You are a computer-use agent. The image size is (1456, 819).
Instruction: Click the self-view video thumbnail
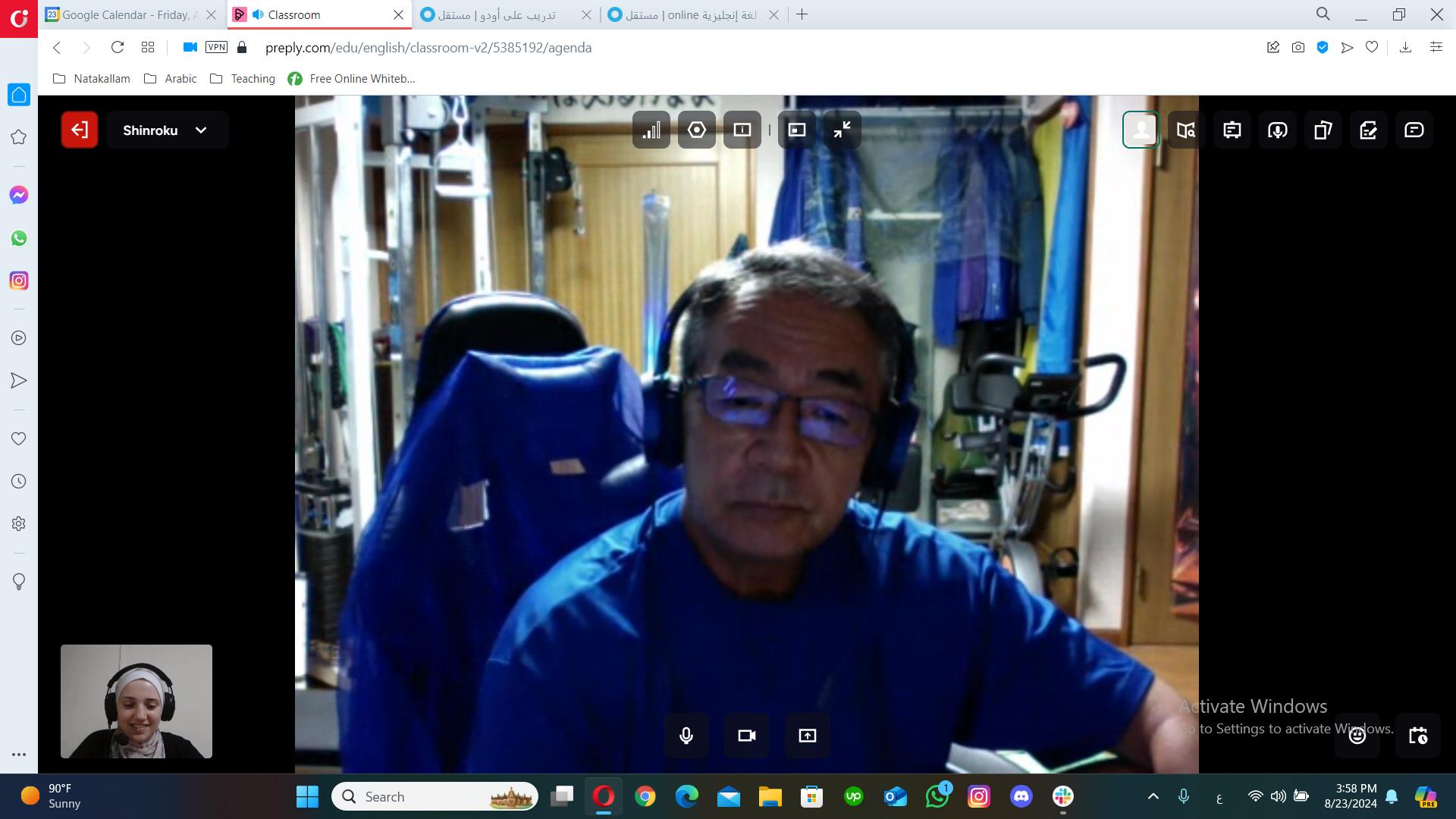click(x=136, y=701)
